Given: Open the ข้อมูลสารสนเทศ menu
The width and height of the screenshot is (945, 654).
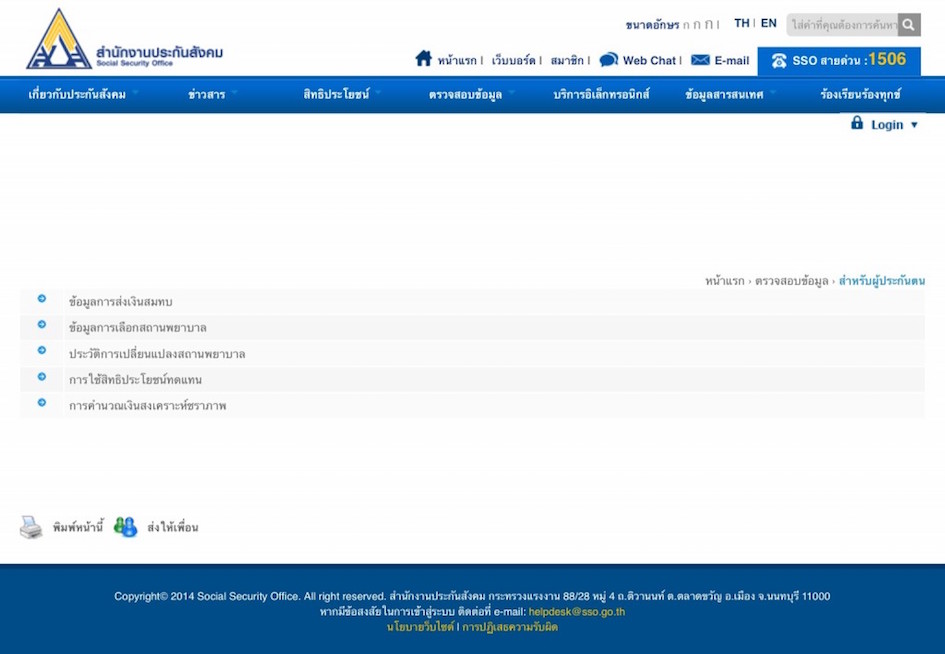Looking at the screenshot, I should (724, 95).
